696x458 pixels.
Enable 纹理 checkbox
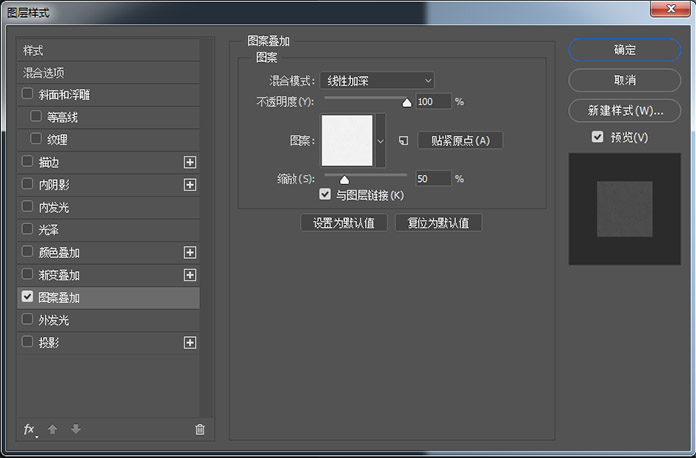pos(36,138)
